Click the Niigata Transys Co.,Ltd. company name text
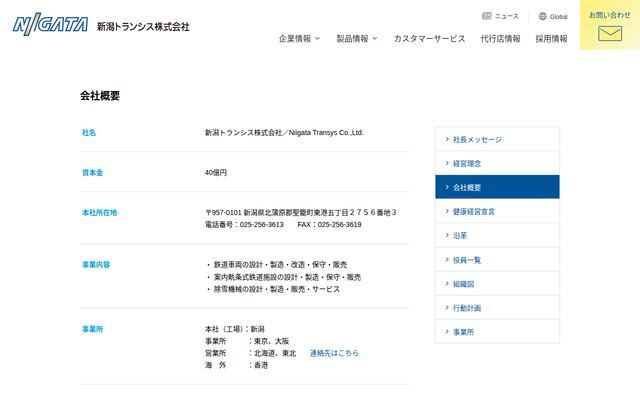This screenshot has width=640, height=400. pos(326,132)
